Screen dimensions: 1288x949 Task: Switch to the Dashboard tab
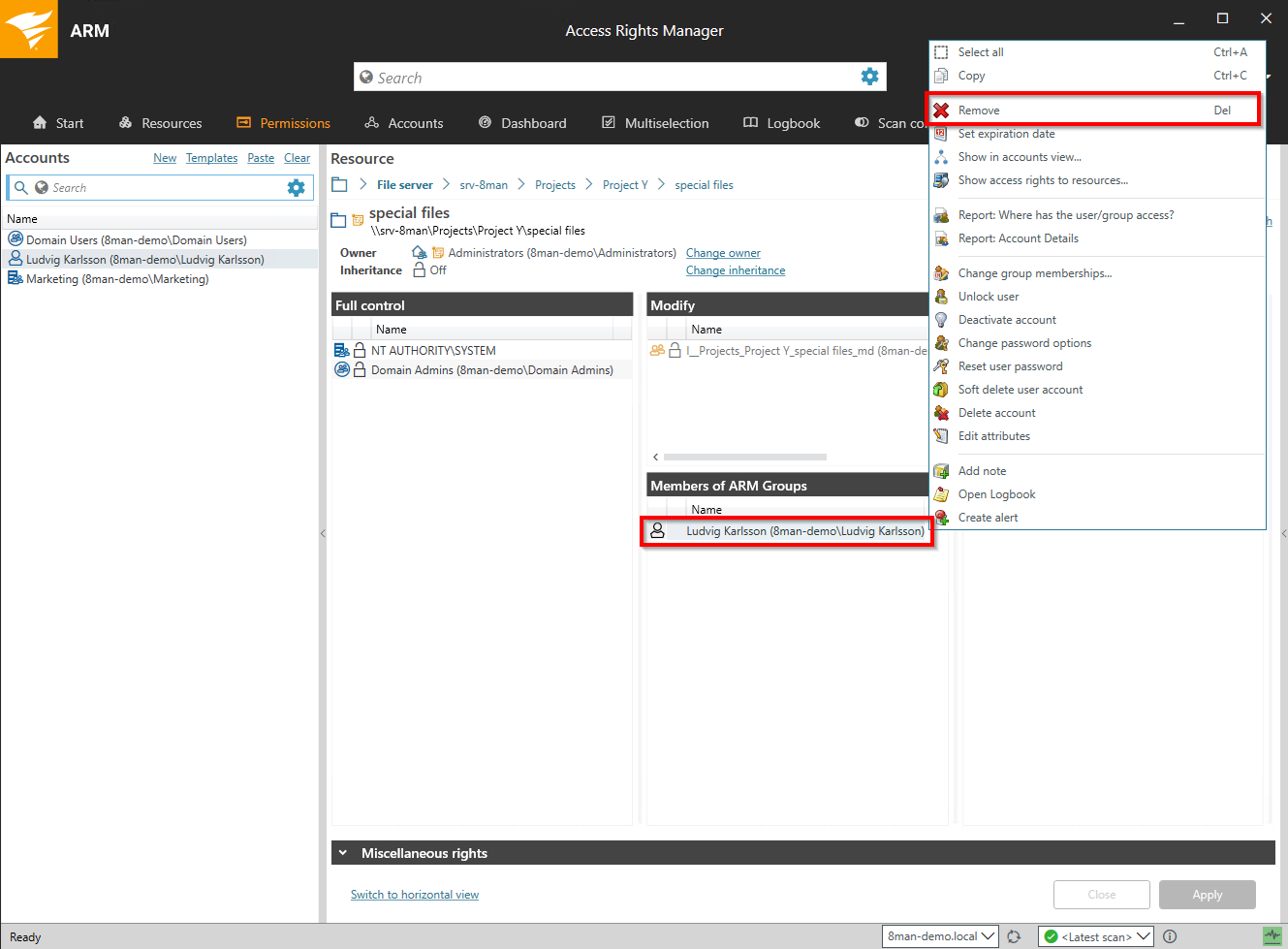(522, 123)
